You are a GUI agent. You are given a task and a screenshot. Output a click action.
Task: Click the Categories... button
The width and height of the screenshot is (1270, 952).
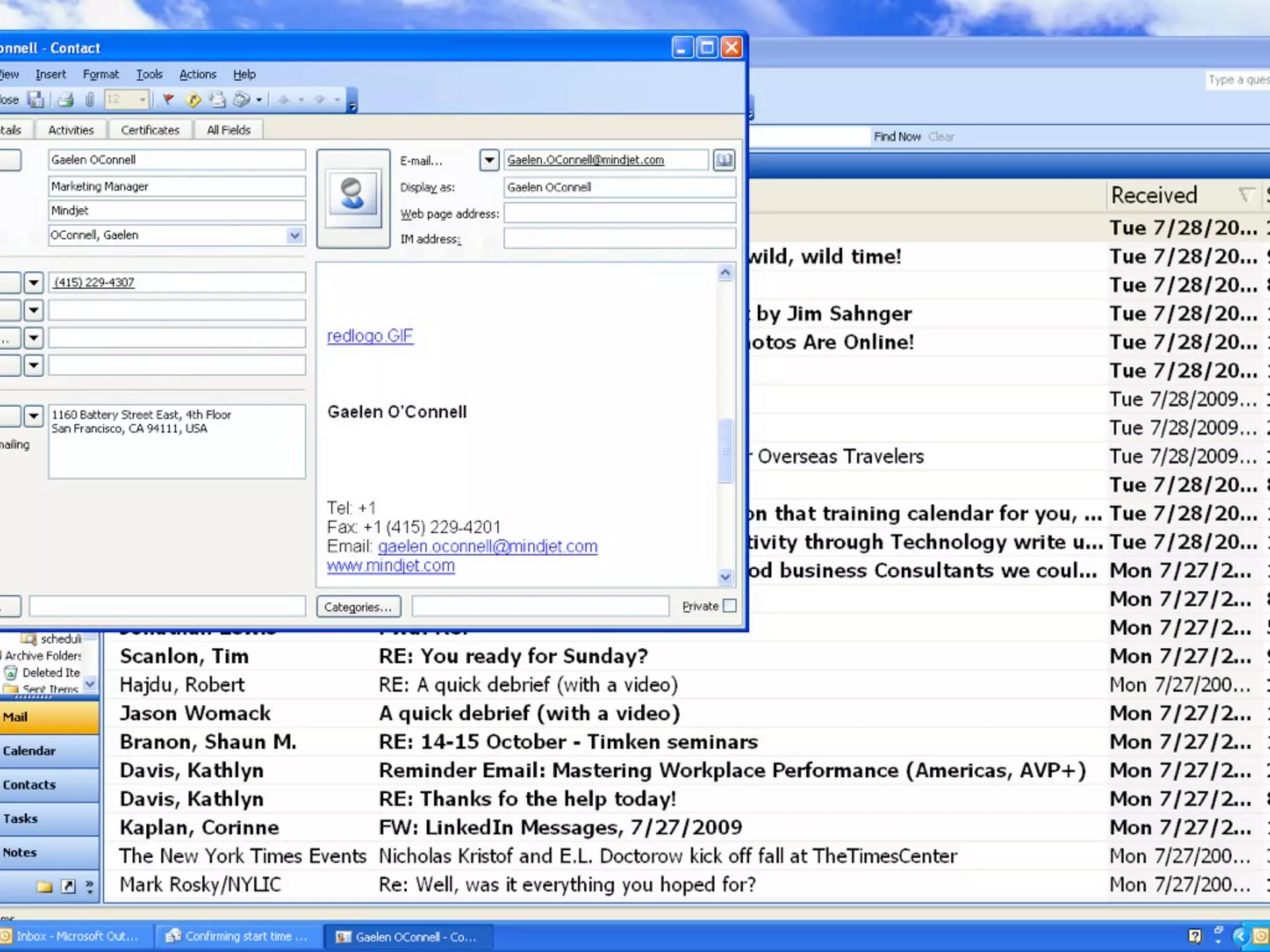(358, 607)
